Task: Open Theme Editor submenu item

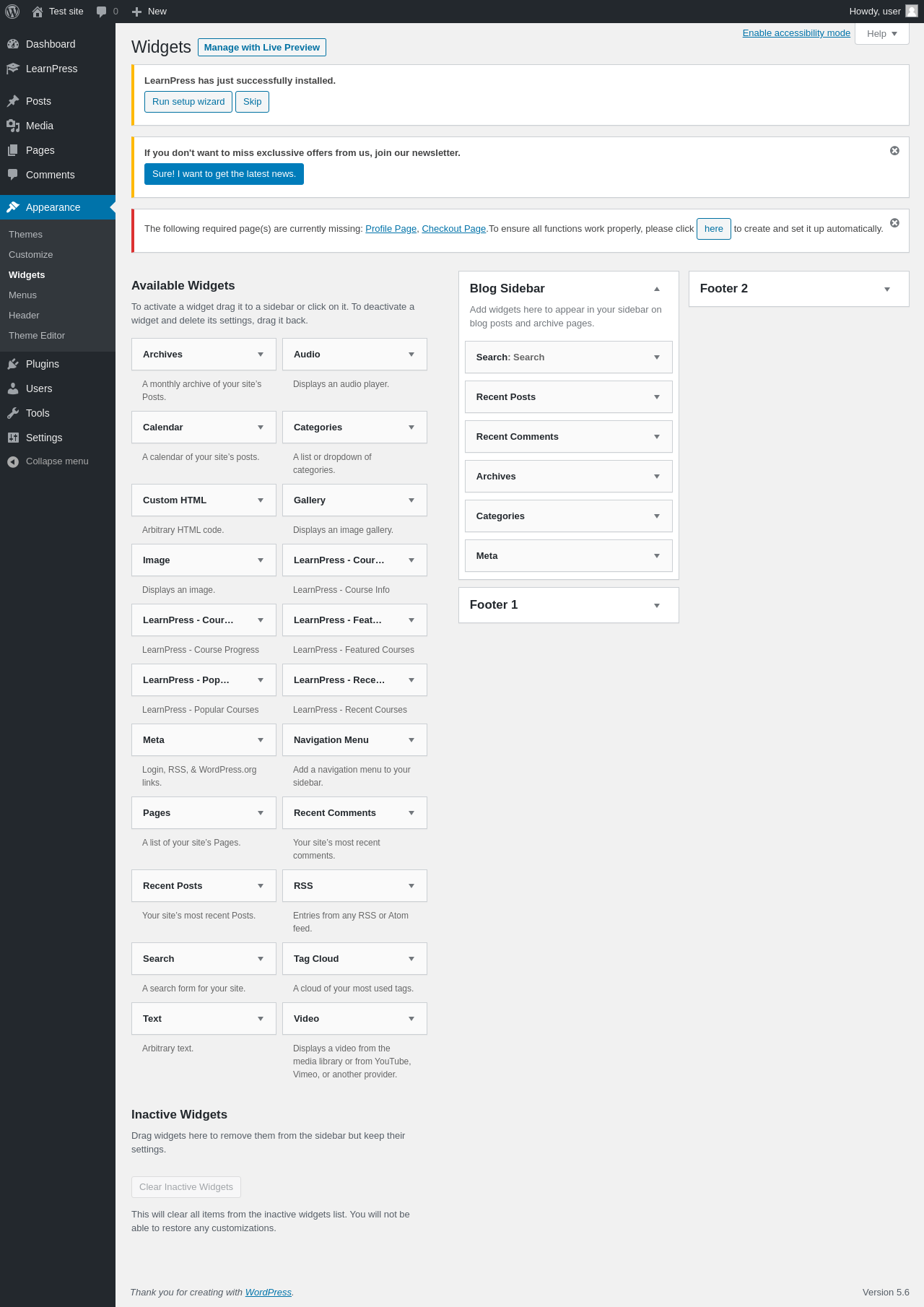Action: (x=37, y=336)
